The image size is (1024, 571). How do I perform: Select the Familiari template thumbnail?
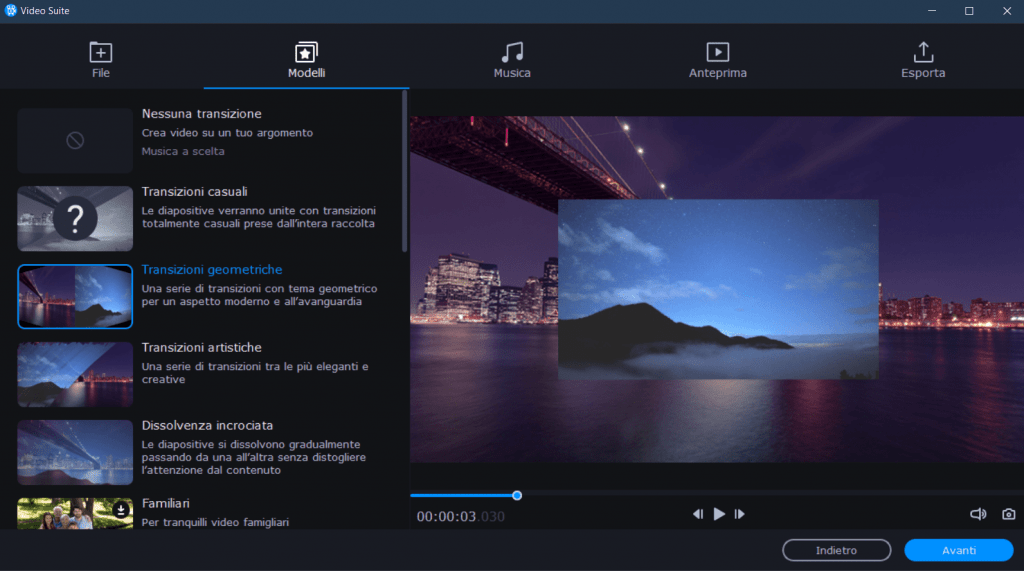75,514
